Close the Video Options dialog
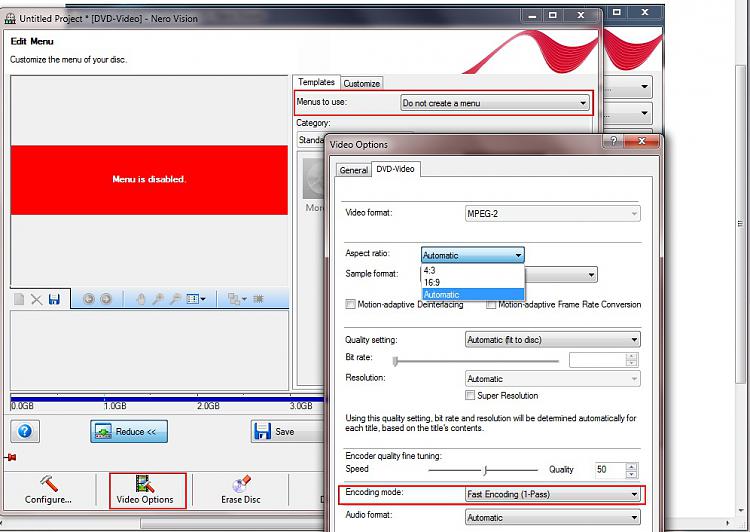Viewport: 750px width, 532px height. [642, 141]
